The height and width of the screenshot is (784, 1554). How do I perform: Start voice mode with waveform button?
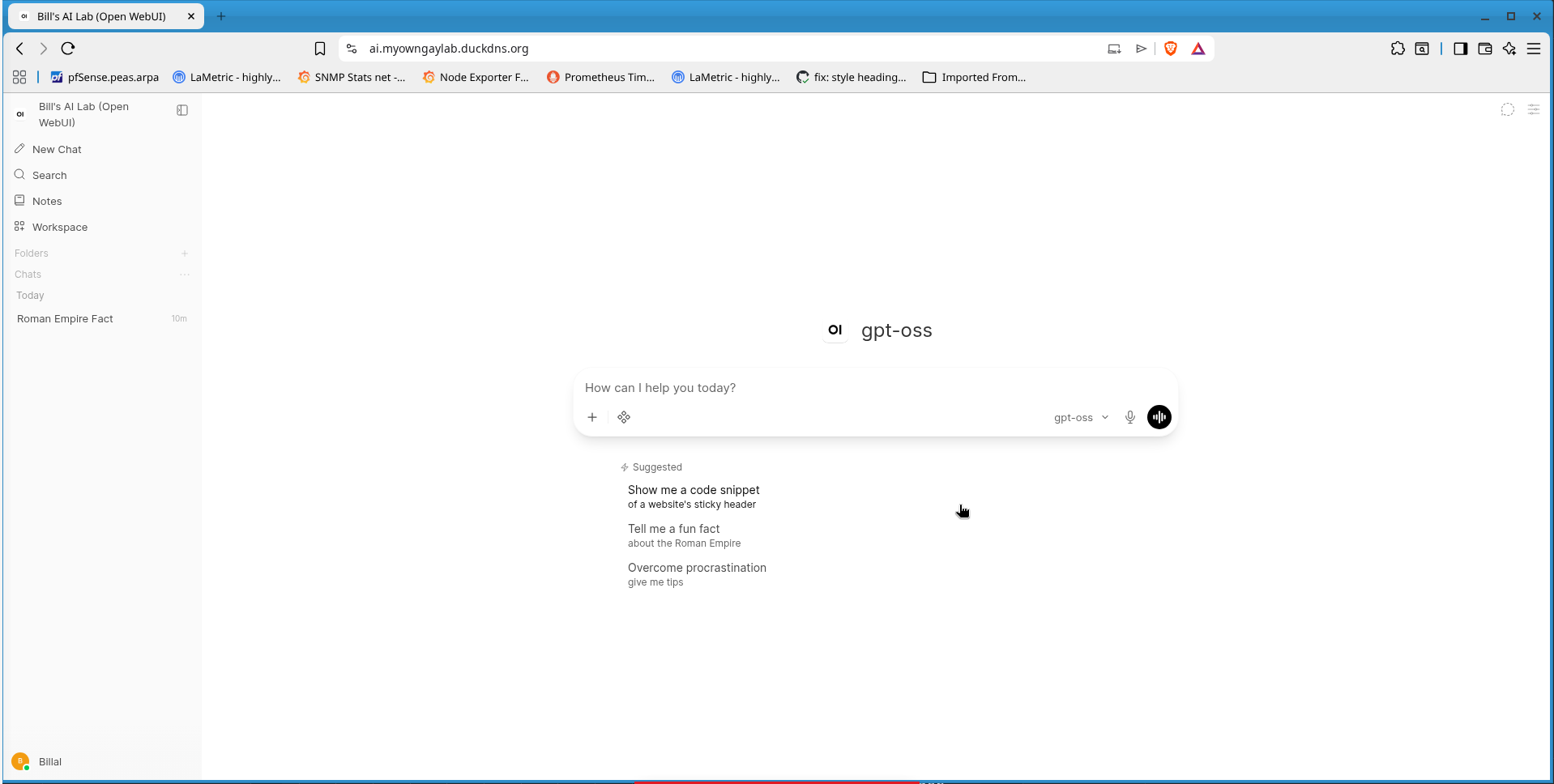pyautogui.click(x=1159, y=417)
